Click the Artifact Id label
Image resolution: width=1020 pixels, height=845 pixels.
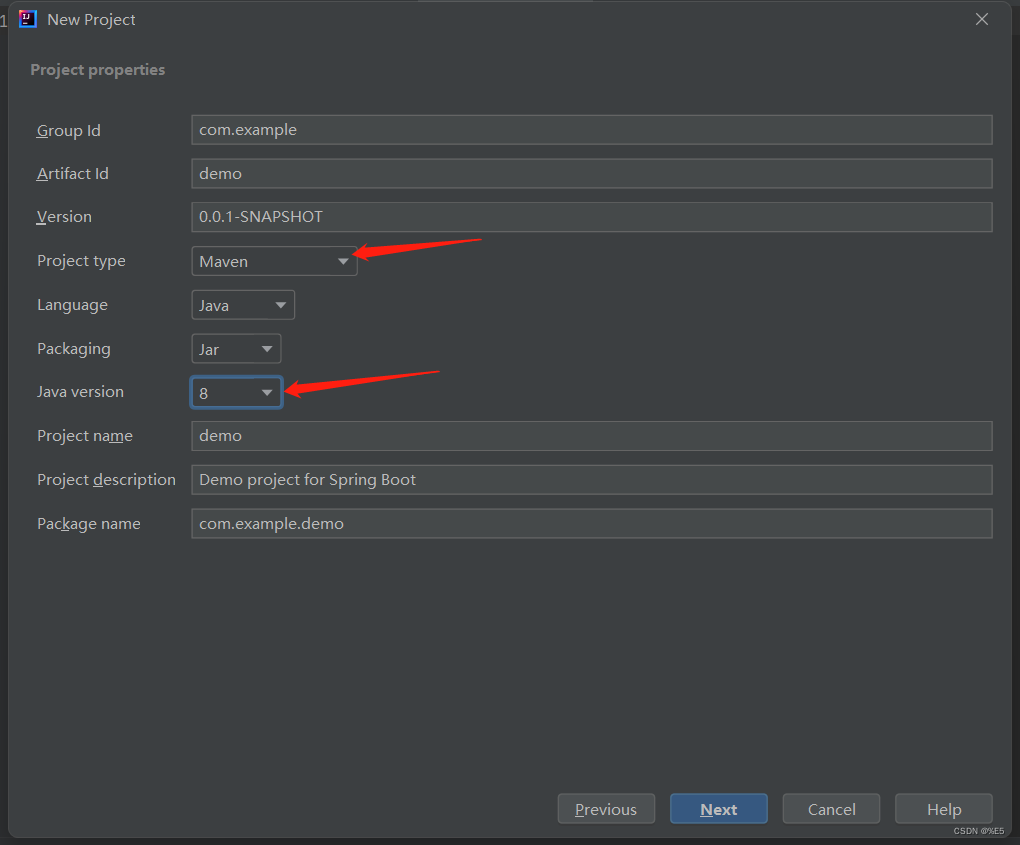[72, 174]
